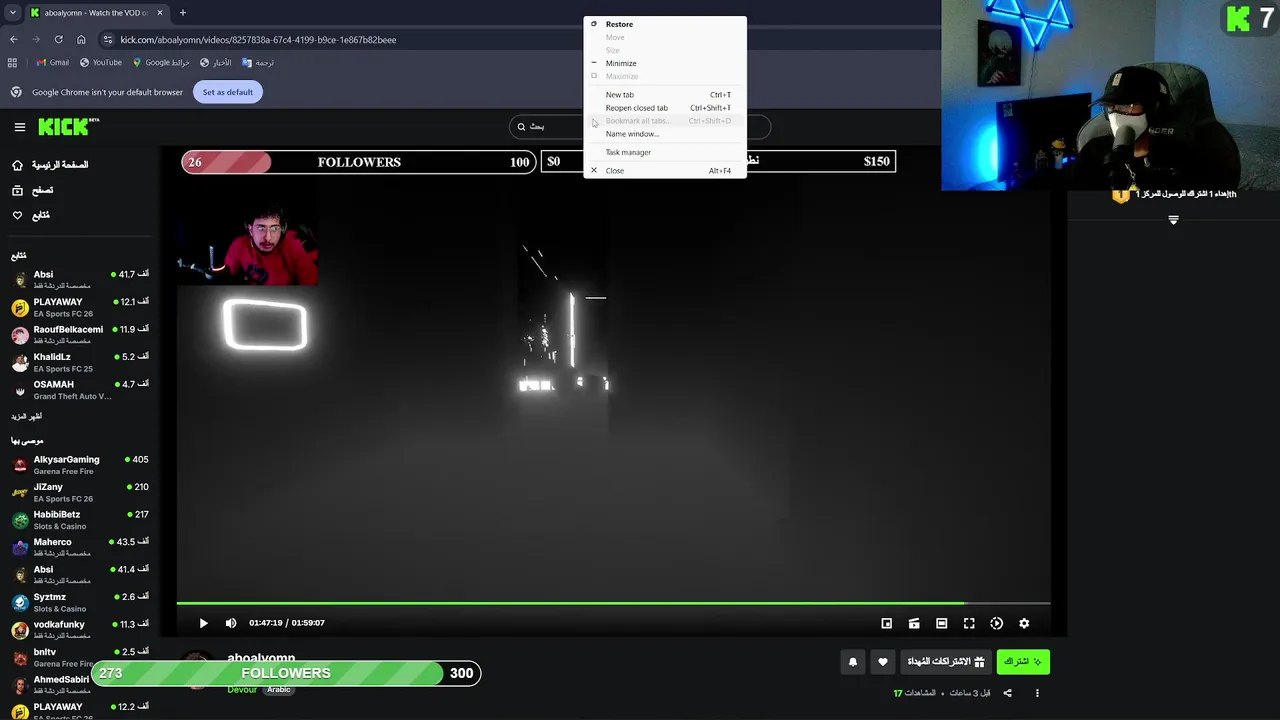1280x720 pixels.
Task: Play the VOD video
Action: [x=203, y=623]
